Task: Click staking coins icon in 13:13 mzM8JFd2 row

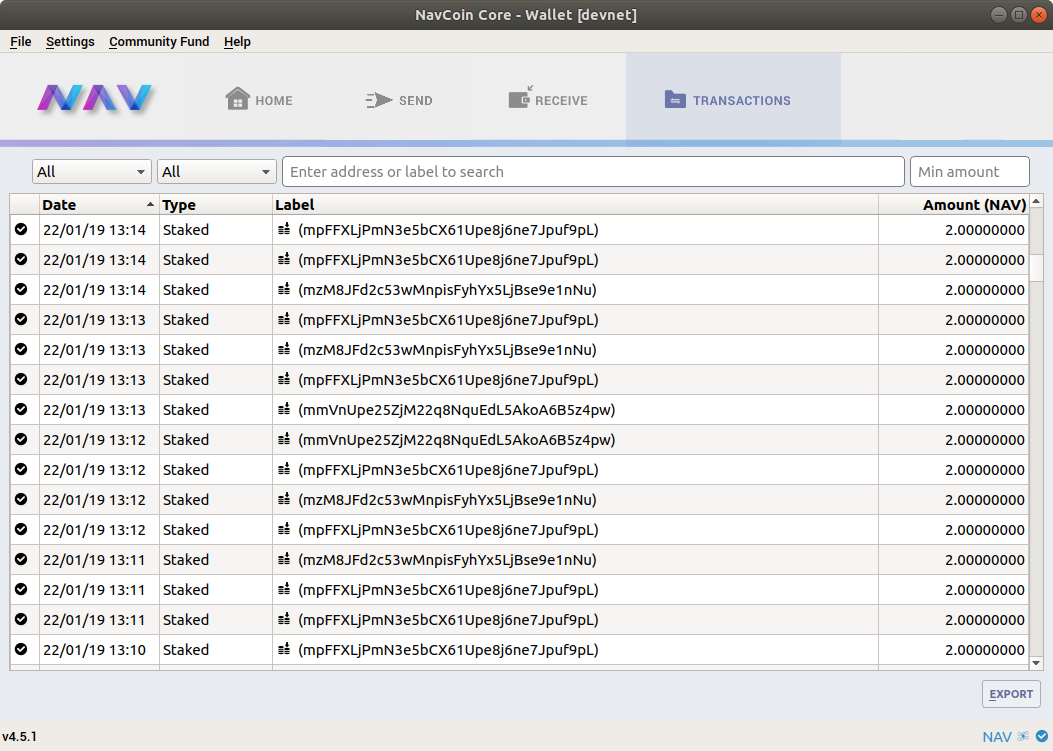Action: point(284,349)
